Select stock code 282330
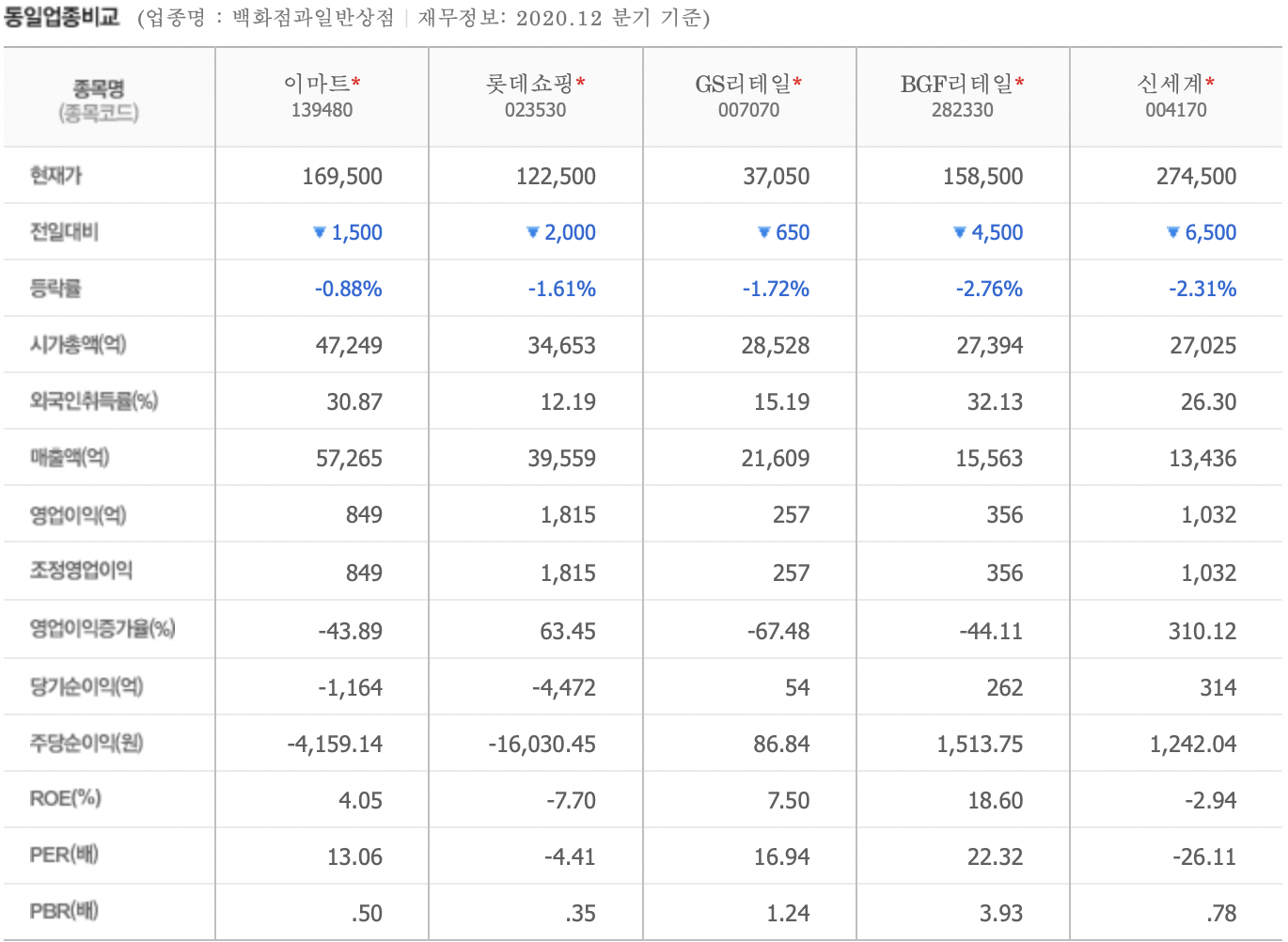1288x942 pixels. click(x=963, y=110)
